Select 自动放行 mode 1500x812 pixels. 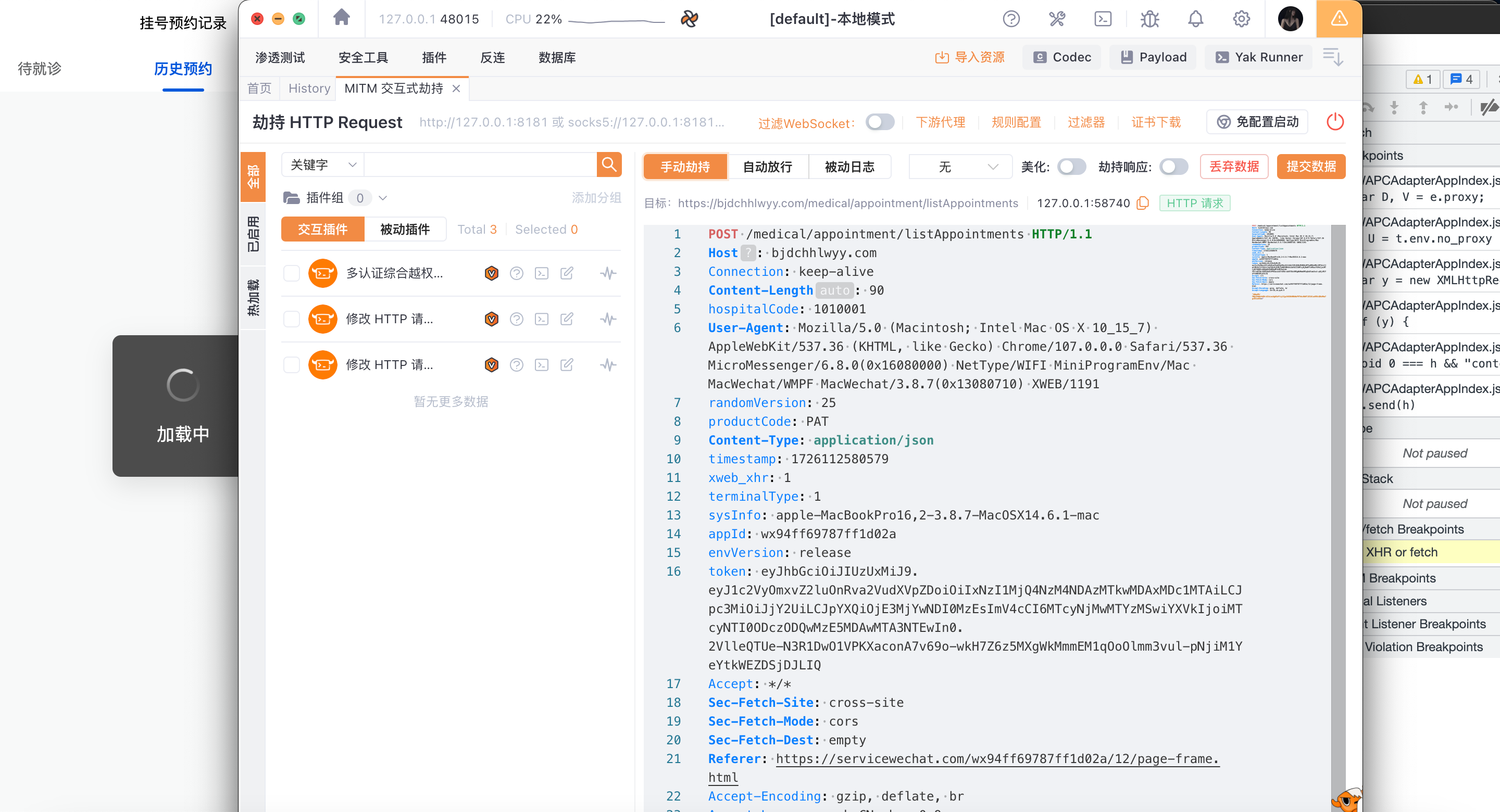(768, 167)
